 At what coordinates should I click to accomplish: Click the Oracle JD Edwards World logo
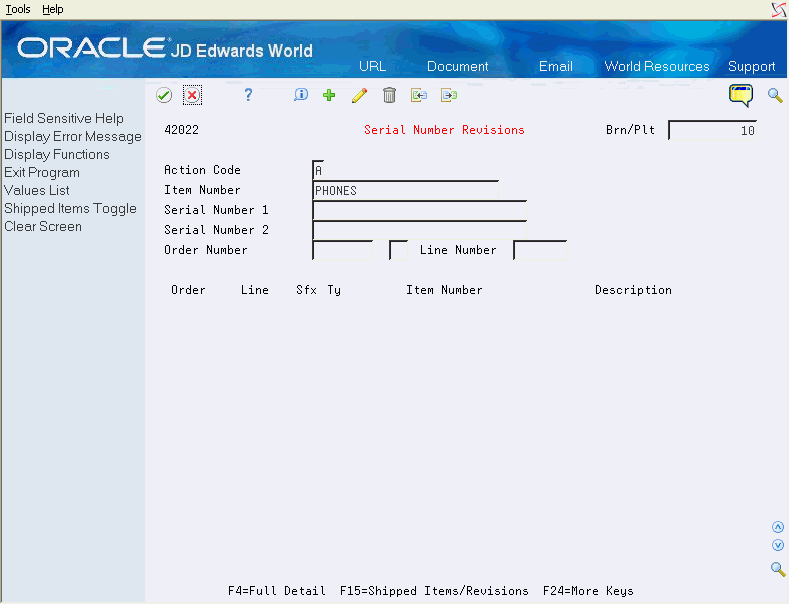point(165,48)
